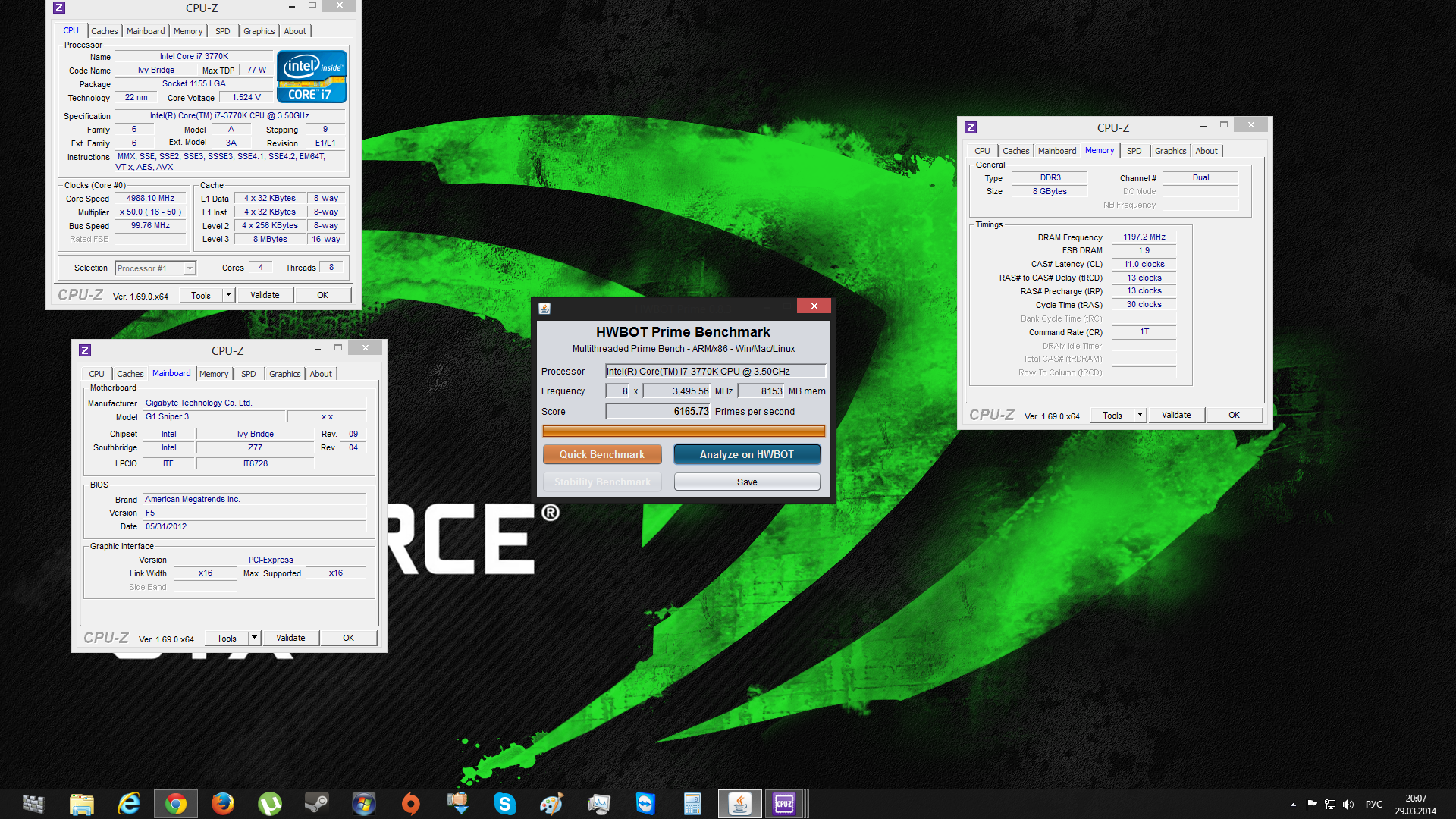
Task: Open Firefox from the taskbar
Action: (x=223, y=804)
